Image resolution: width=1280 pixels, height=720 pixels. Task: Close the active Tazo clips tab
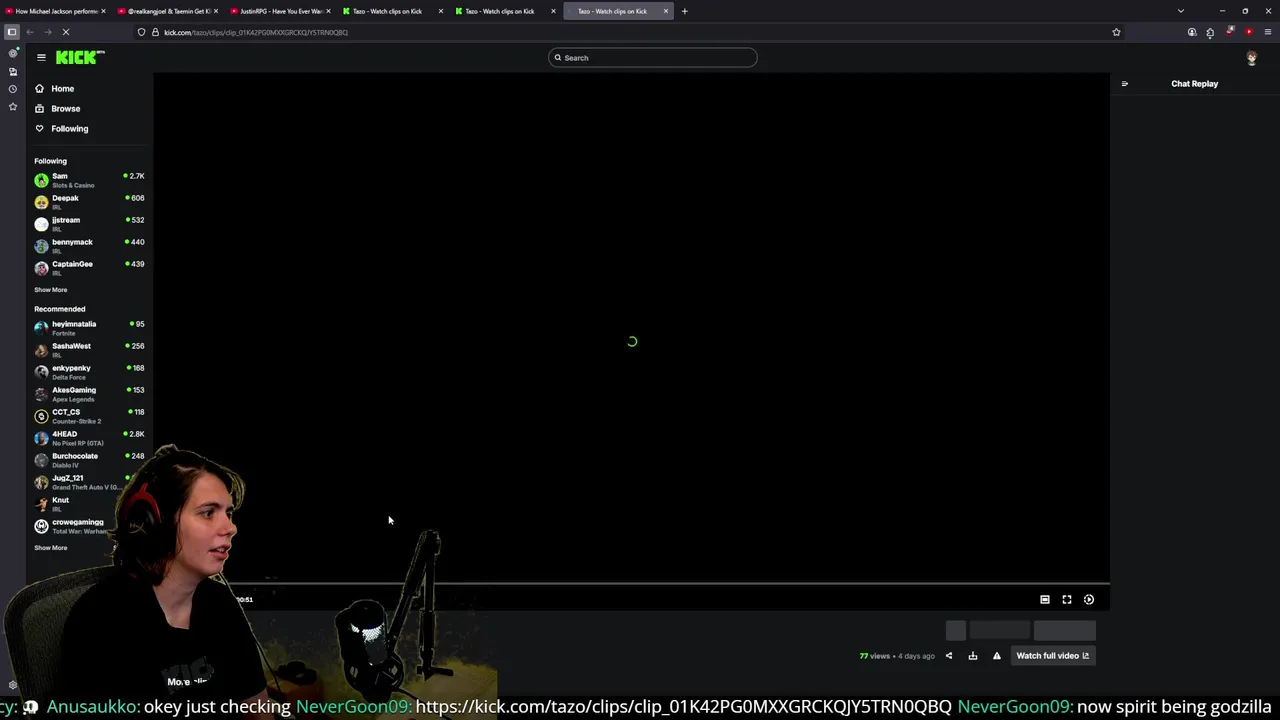[666, 11]
